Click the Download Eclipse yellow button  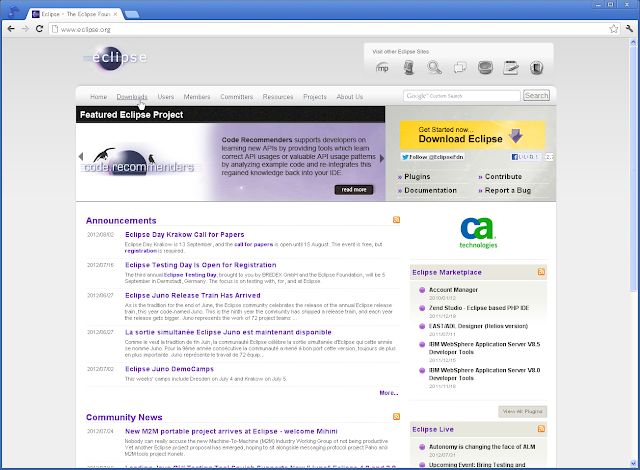(x=472, y=135)
